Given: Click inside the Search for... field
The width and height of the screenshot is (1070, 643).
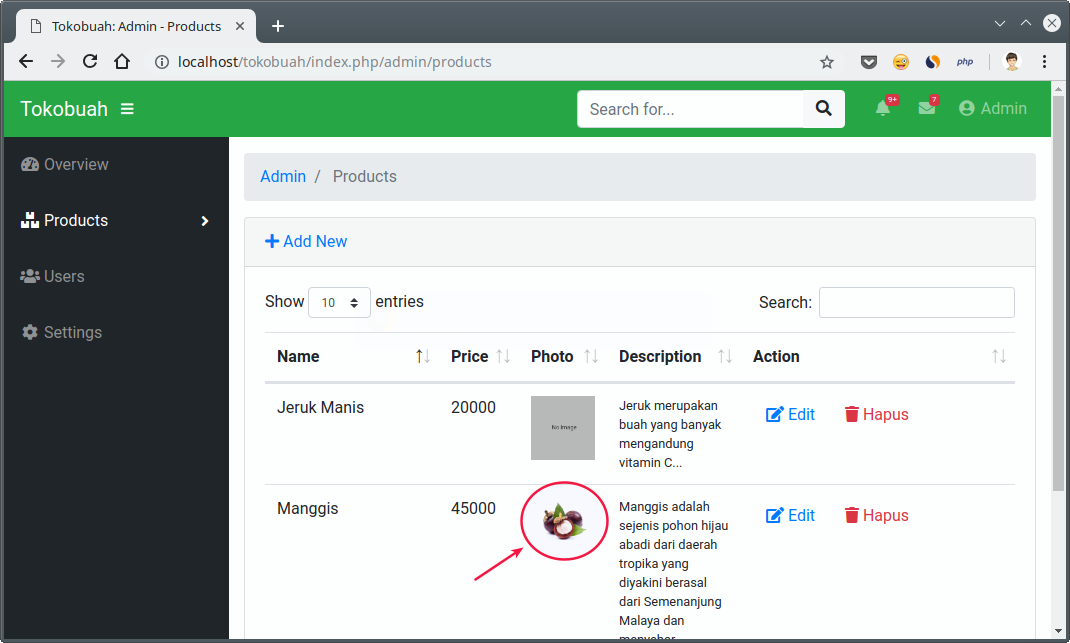Looking at the screenshot, I should [690, 109].
